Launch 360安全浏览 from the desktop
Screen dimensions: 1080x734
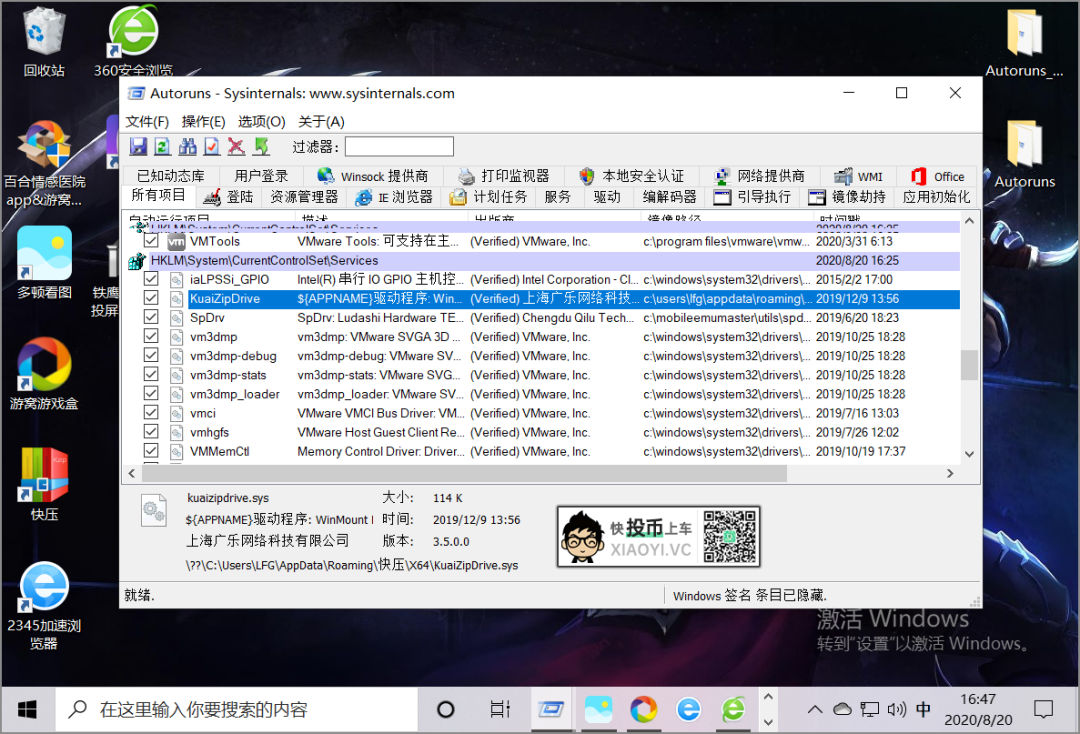click(x=131, y=30)
